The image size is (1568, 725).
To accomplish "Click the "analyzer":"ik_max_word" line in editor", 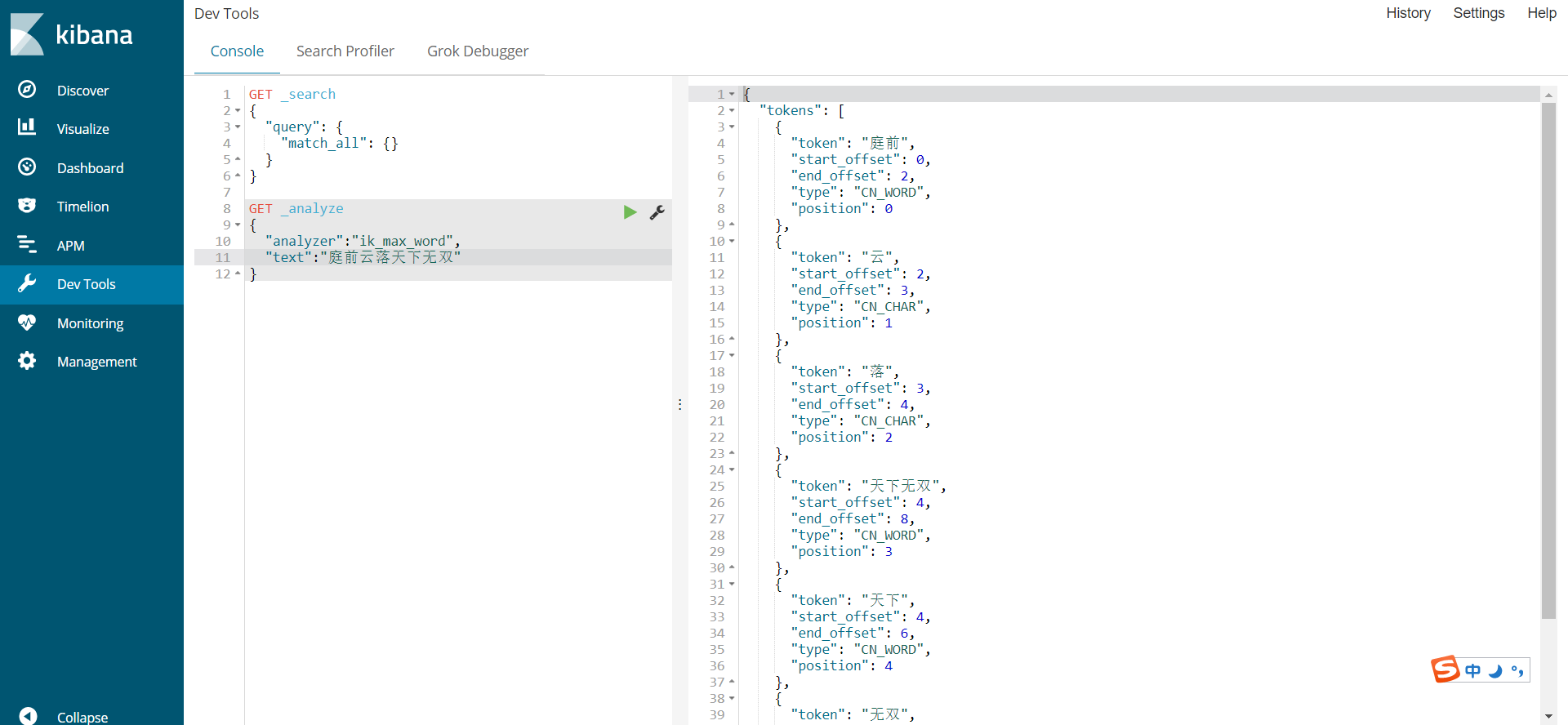I will (x=363, y=242).
